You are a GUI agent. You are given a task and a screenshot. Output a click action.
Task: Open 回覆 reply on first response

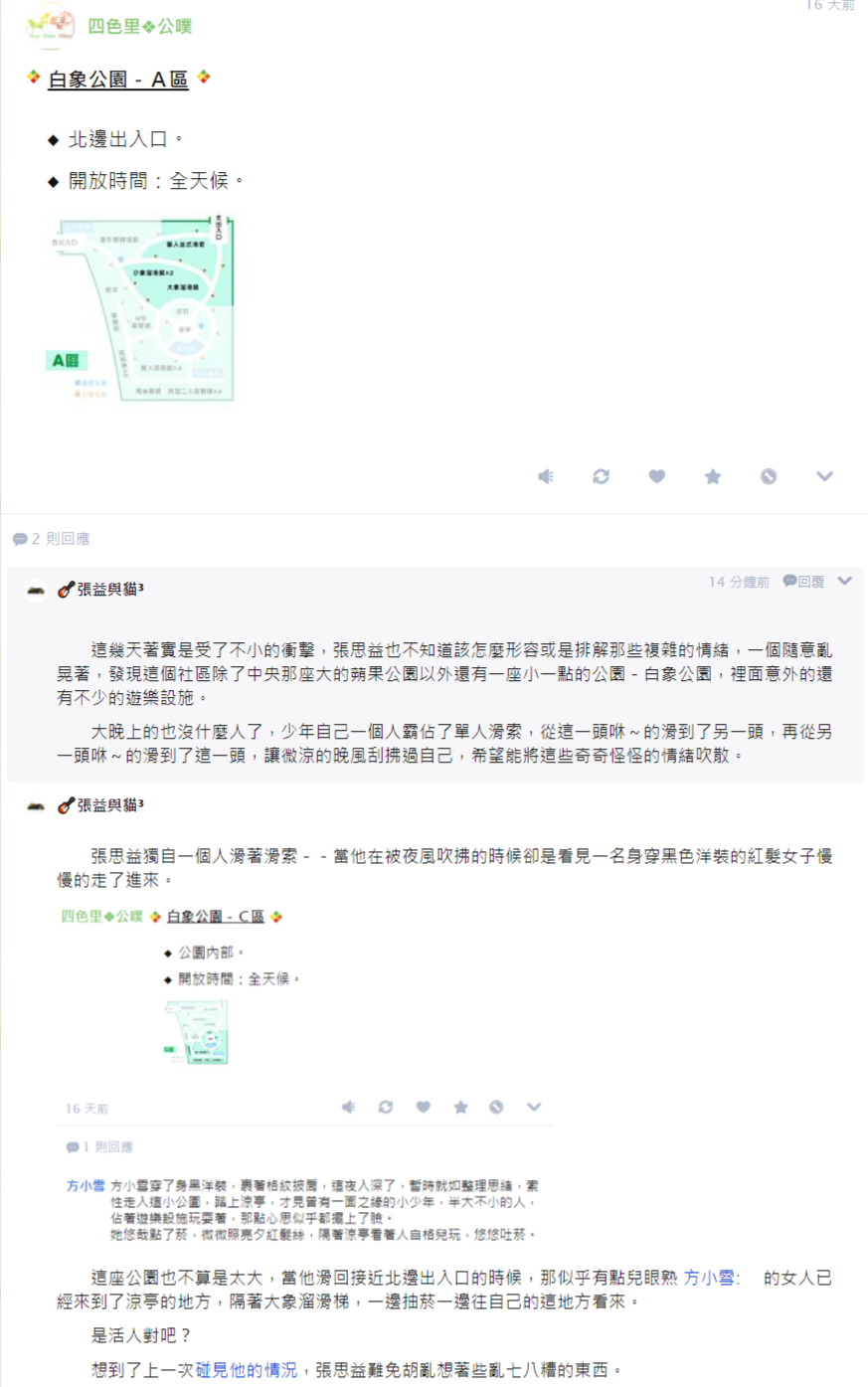[x=803, y=582]
